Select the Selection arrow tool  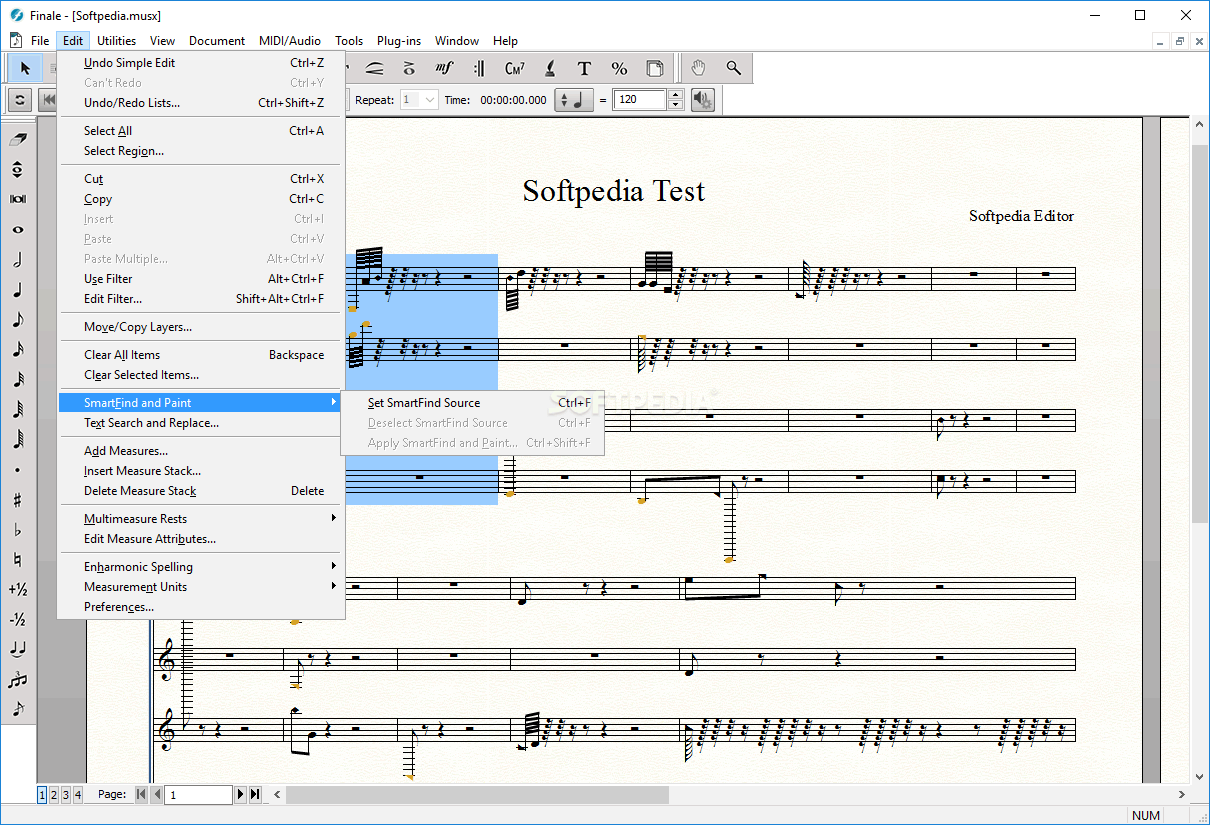coord(25,68)
